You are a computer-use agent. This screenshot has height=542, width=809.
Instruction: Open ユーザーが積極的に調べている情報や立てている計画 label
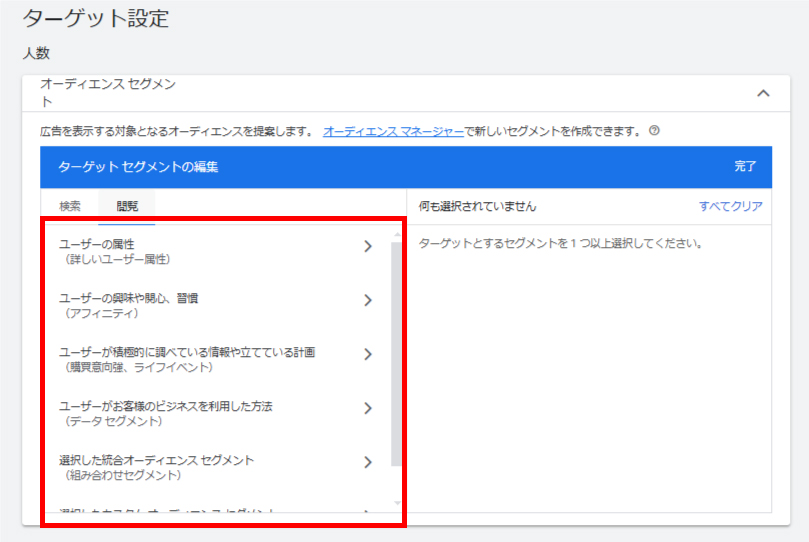[x=187, y=353]
